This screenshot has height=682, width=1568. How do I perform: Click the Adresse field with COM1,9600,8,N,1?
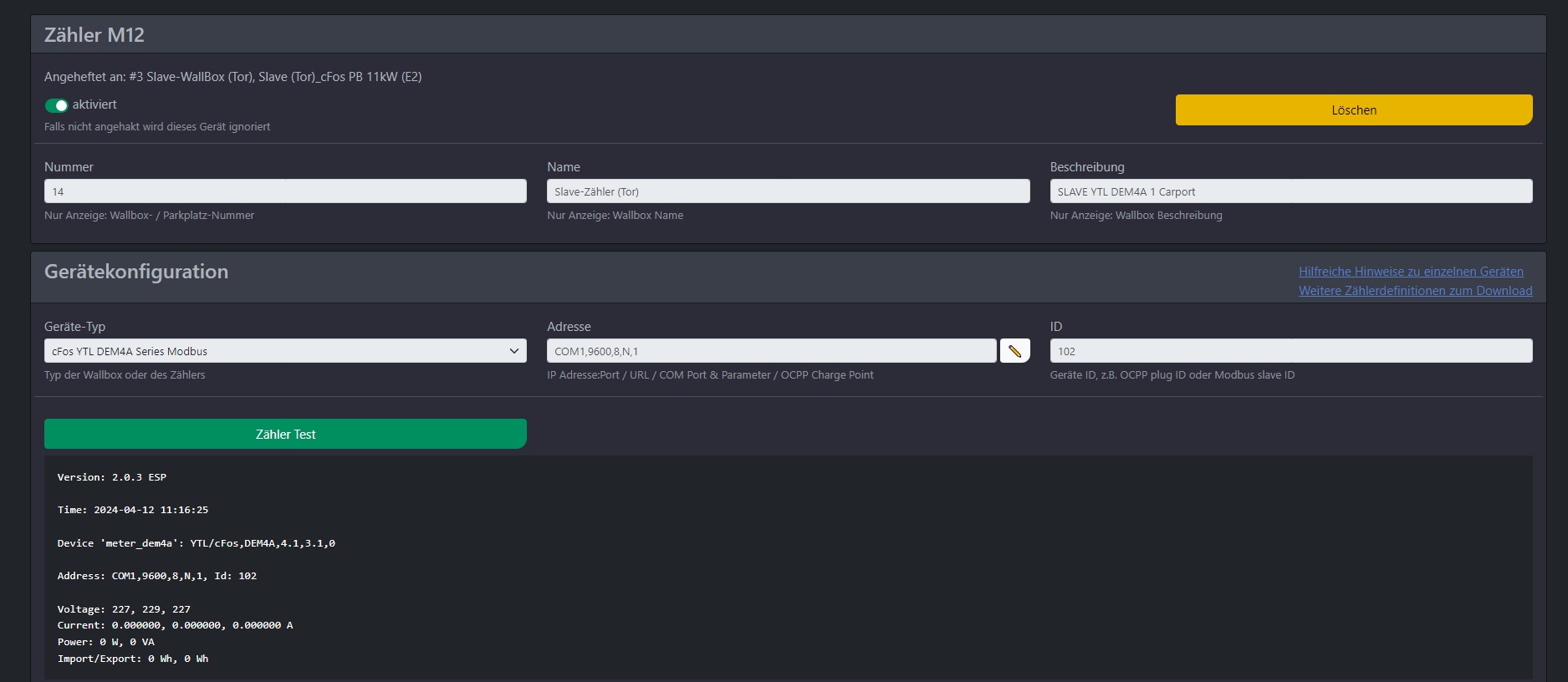point(771,351)
